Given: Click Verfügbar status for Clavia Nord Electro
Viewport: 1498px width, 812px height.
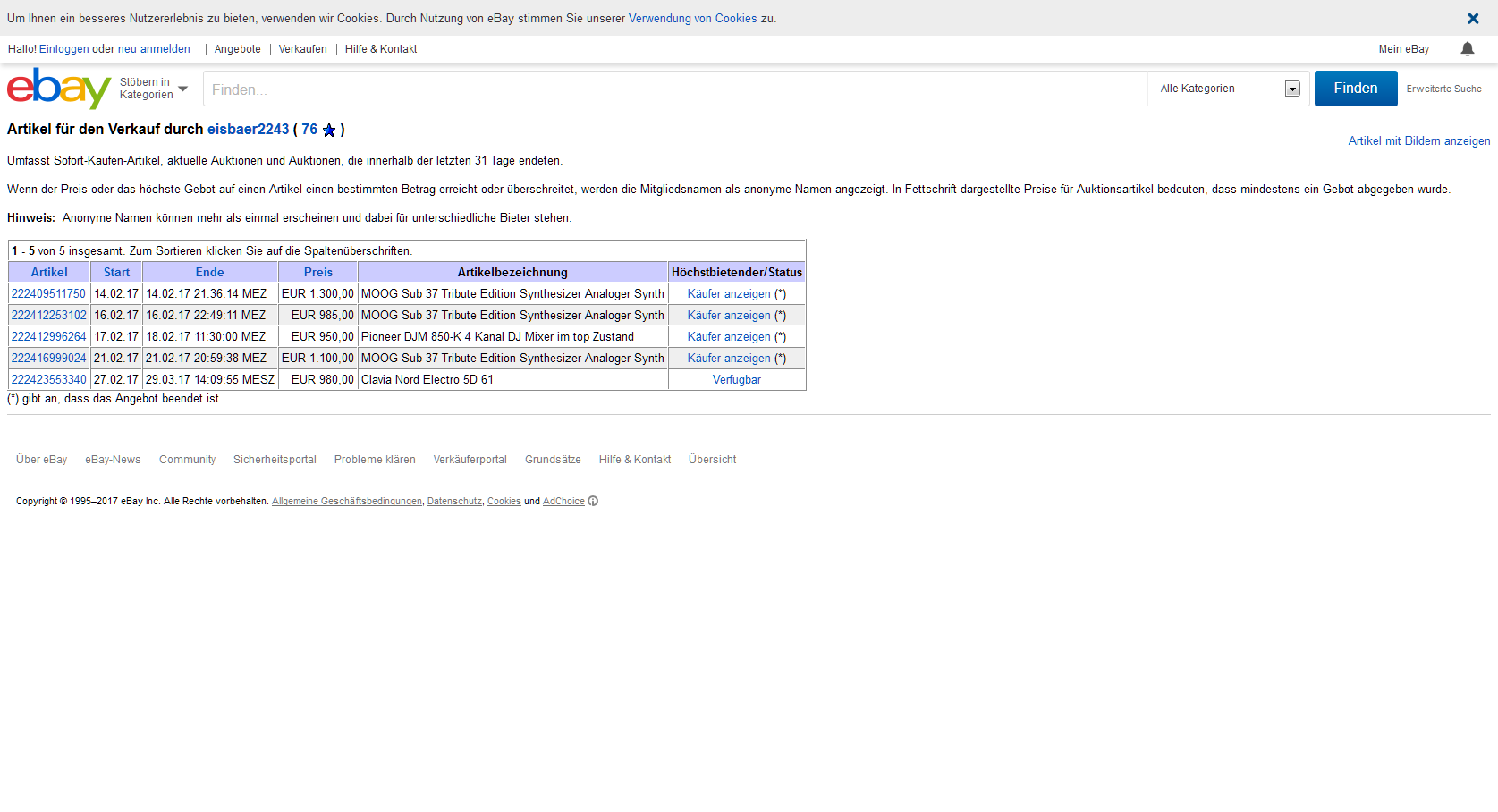Looking at the screenshot, I should pos(736,380).
